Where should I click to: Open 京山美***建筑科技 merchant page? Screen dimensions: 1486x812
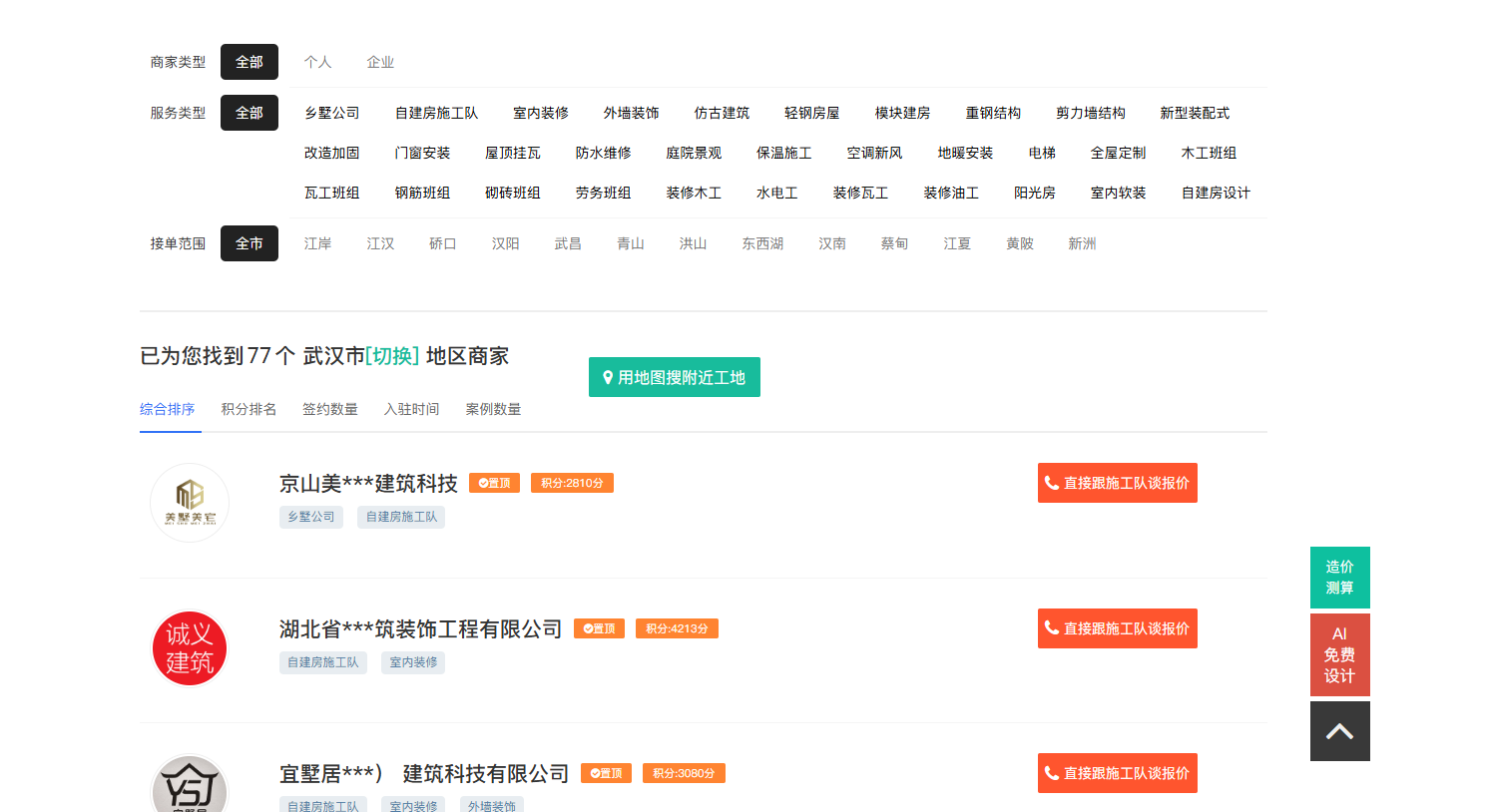[x=368, y=484]
